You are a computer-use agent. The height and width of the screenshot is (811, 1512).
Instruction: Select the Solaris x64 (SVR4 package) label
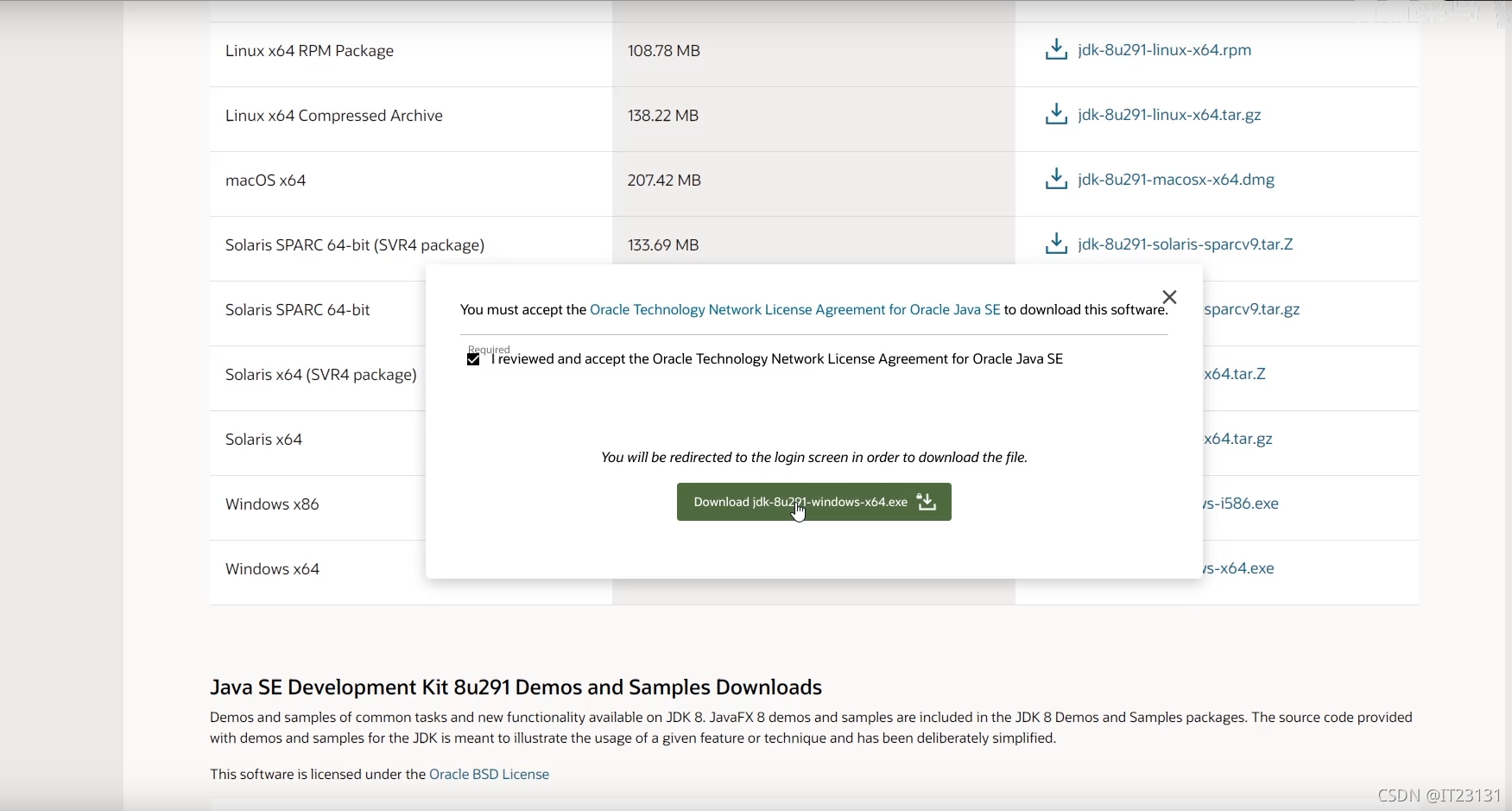click(x=321, y=375)
